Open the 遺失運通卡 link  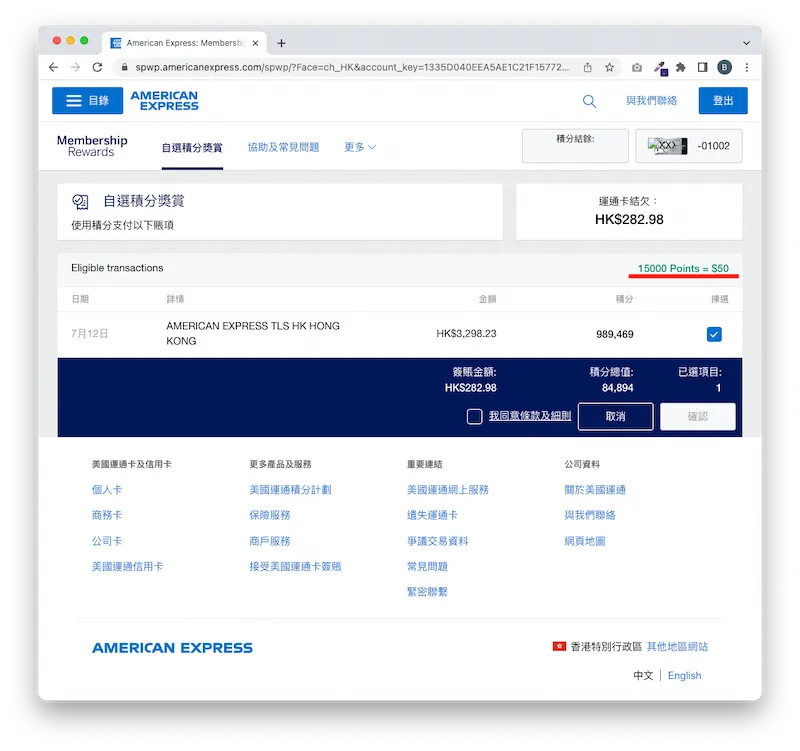coord(432,515)
